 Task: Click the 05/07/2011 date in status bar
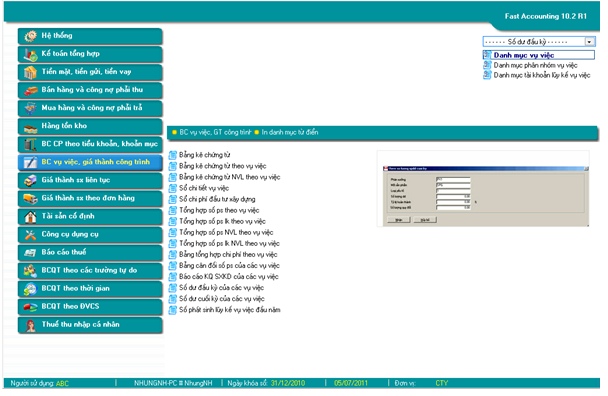coord(351,383)
